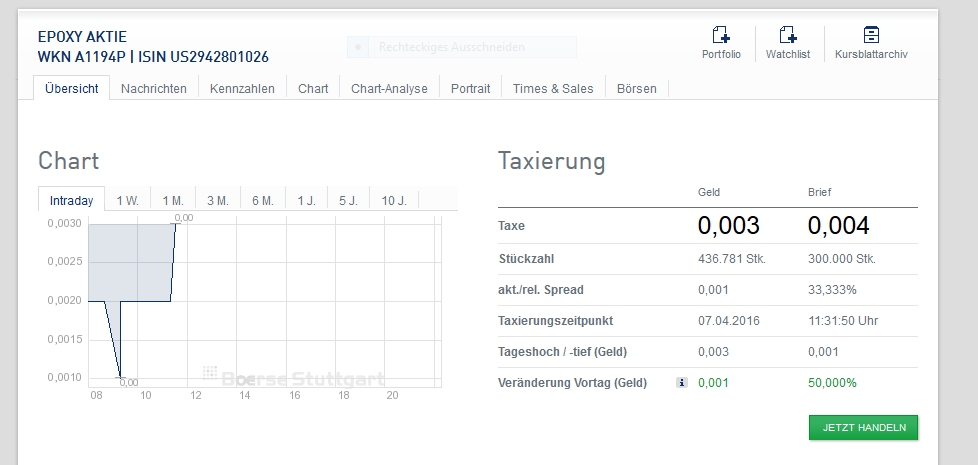Open the Portrait tab

[x=470, y=89]
